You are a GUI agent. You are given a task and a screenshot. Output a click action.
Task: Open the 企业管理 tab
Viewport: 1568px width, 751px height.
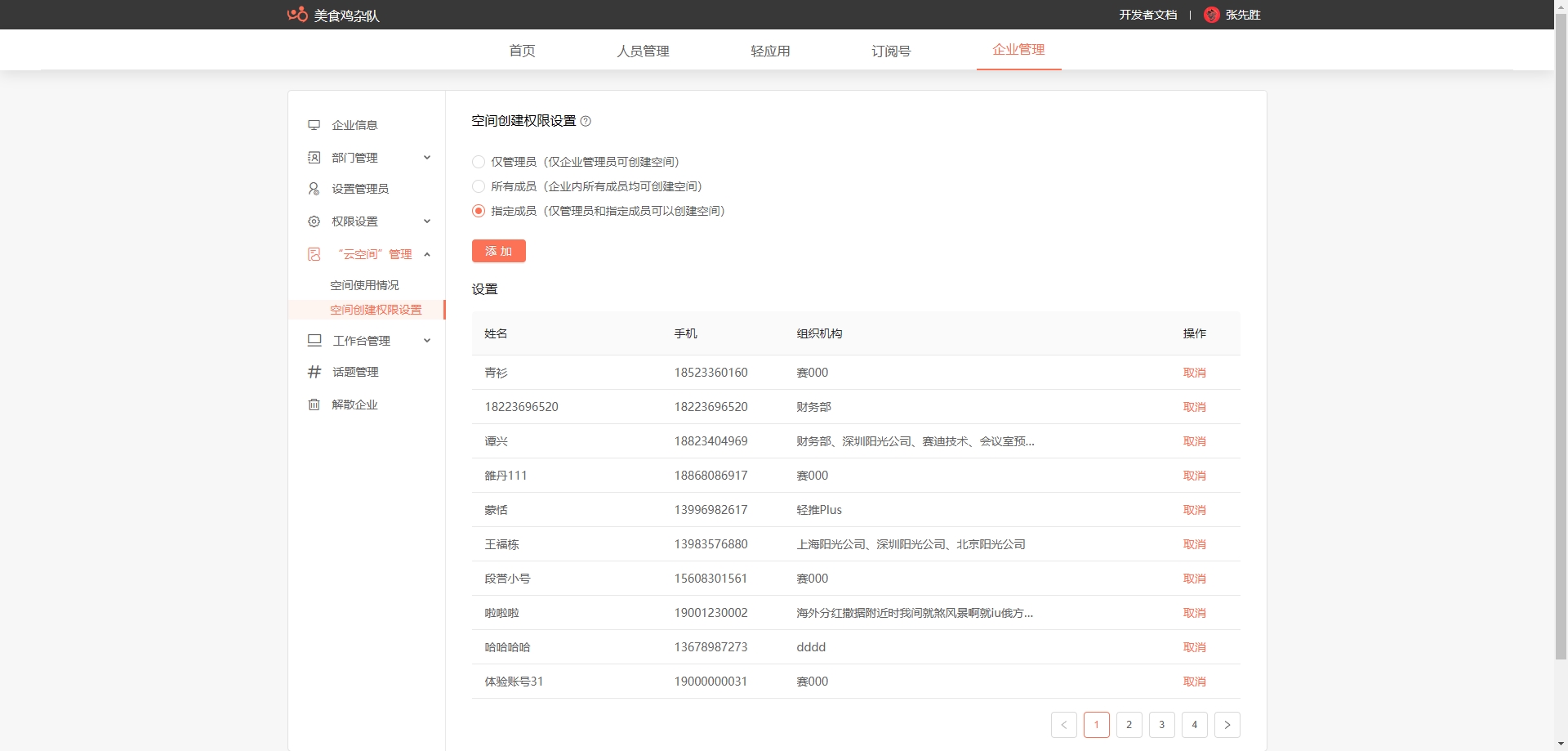[1018, 50]
